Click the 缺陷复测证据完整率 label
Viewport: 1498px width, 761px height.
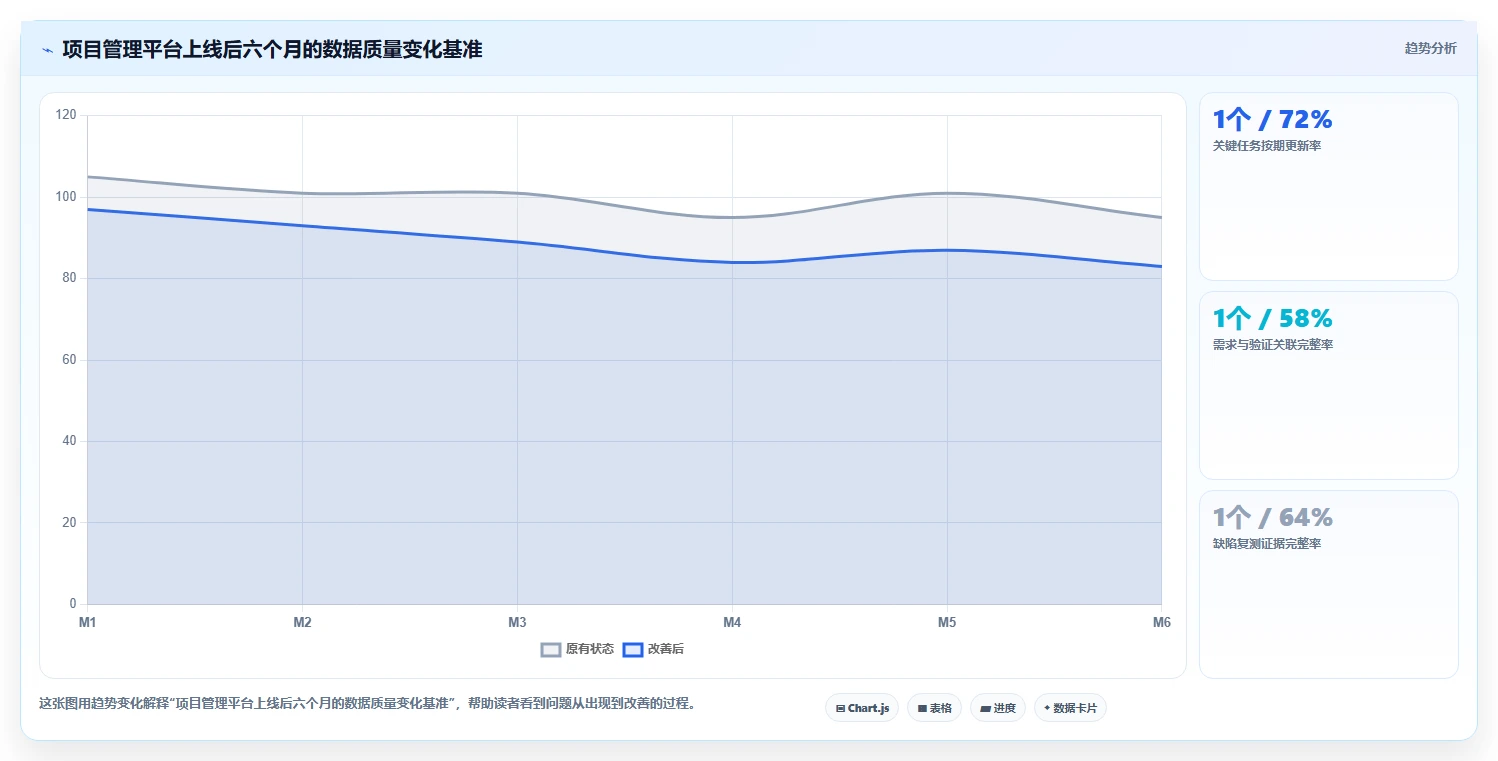1267,544
